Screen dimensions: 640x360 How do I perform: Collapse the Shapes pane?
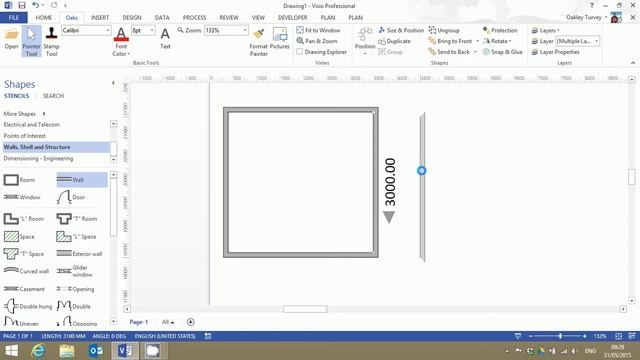113,83
